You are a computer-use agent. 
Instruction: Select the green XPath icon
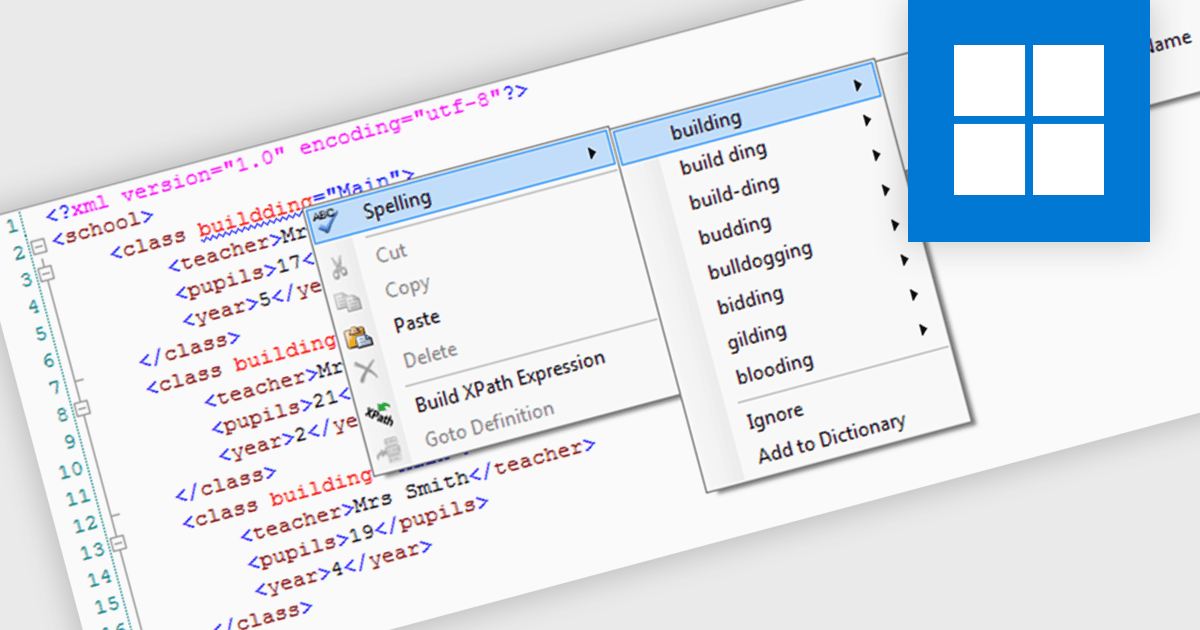point(378,413)
